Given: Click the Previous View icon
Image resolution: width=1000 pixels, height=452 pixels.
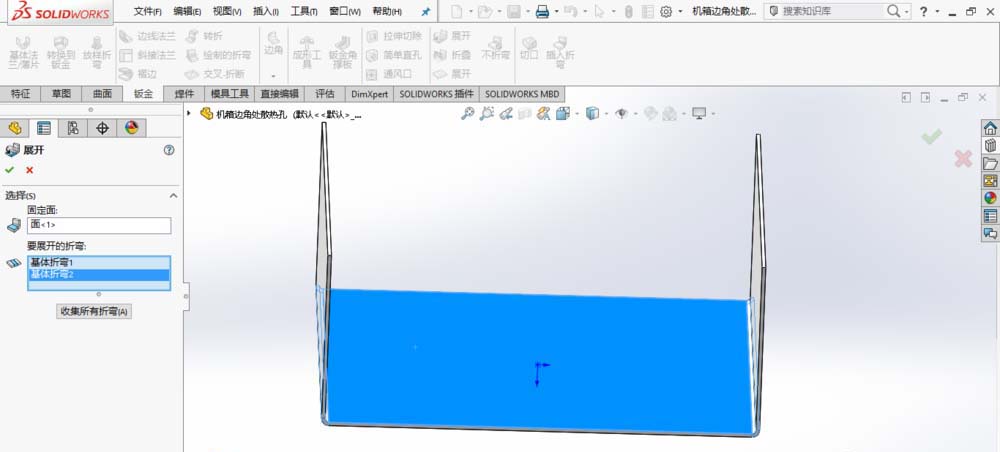Looking at the screenshot, I should point(506,113).
